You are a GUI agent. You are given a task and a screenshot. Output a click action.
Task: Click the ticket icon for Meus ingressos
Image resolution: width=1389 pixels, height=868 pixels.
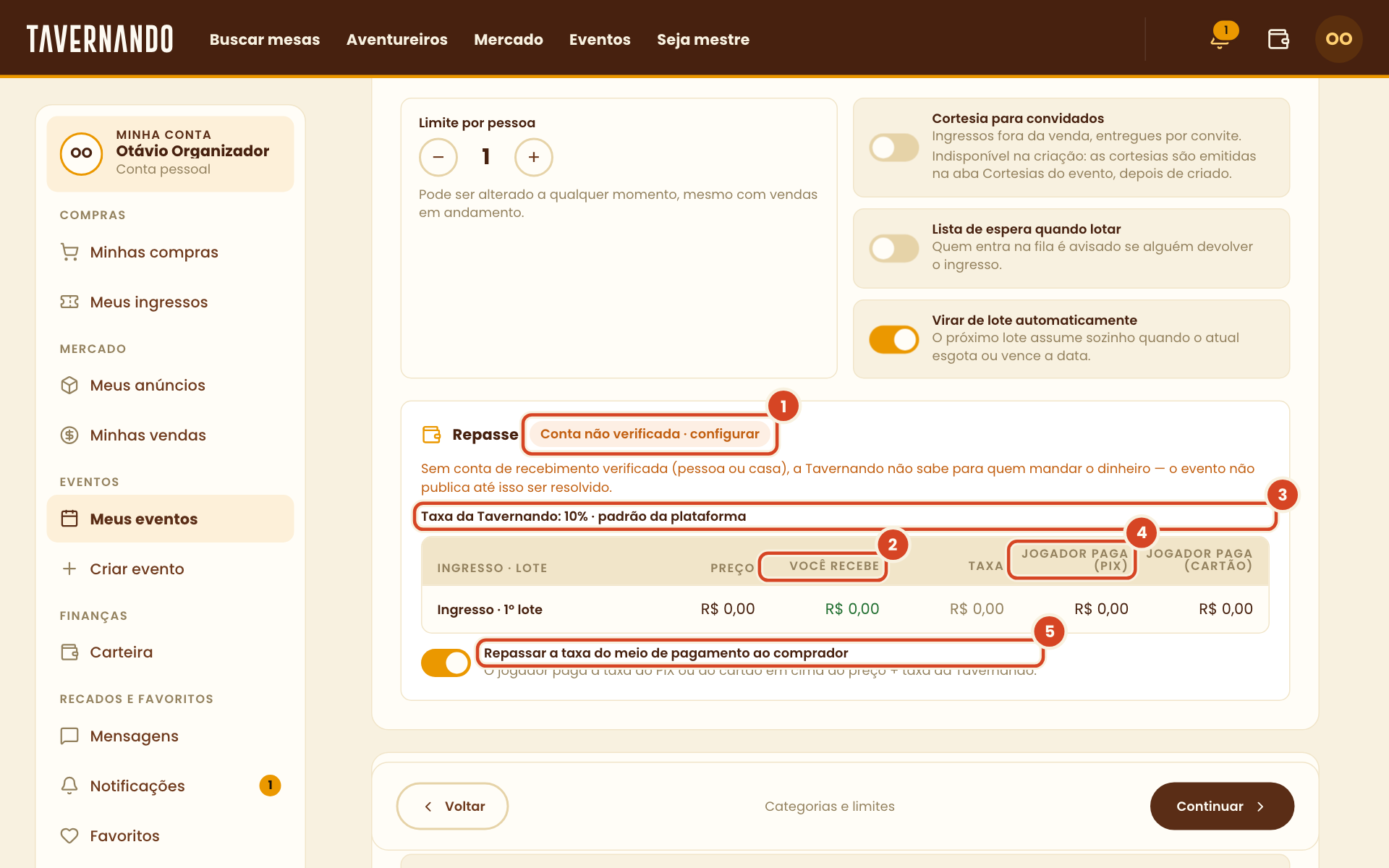69,302
